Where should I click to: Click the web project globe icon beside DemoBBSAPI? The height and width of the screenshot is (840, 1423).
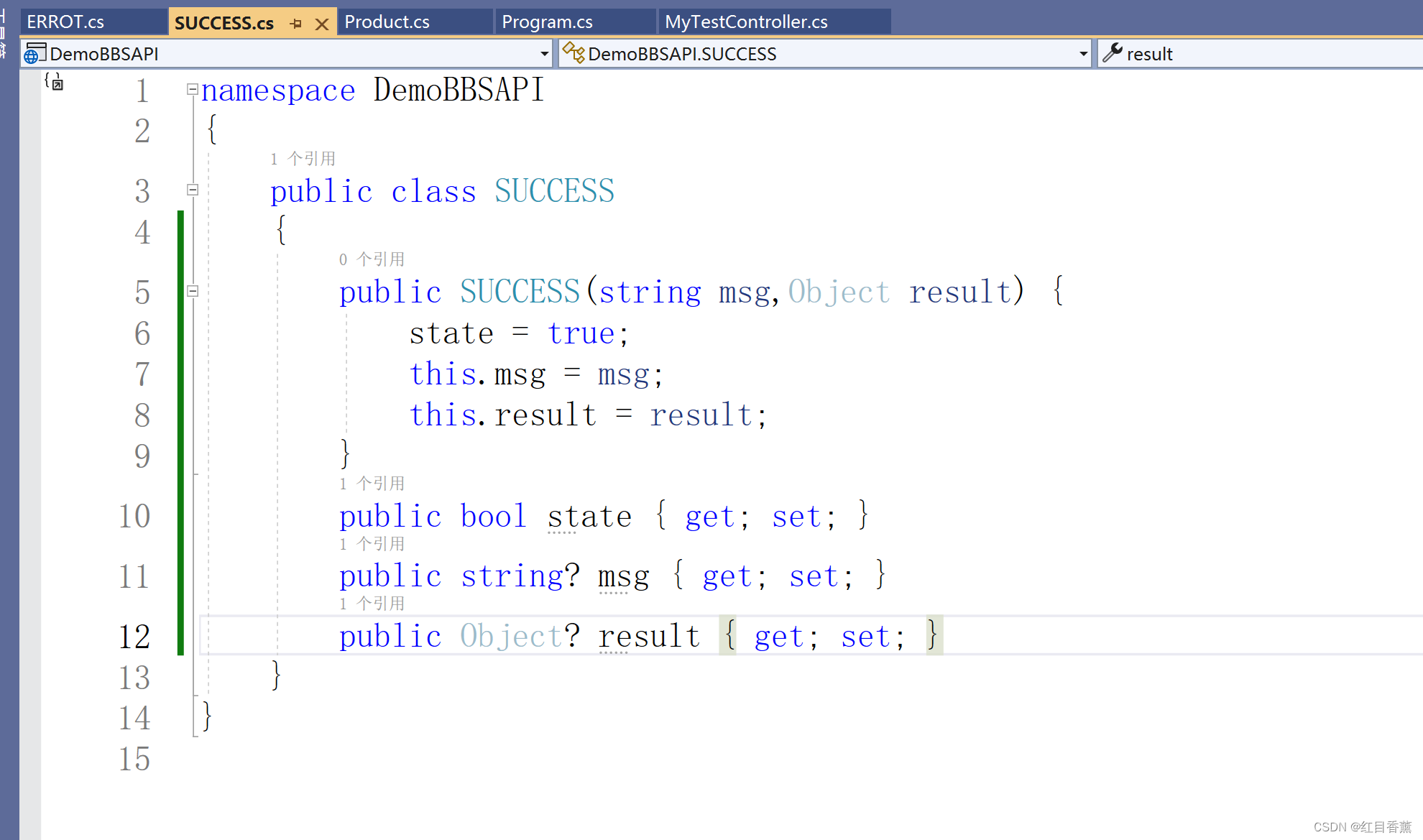click(35, 52)
